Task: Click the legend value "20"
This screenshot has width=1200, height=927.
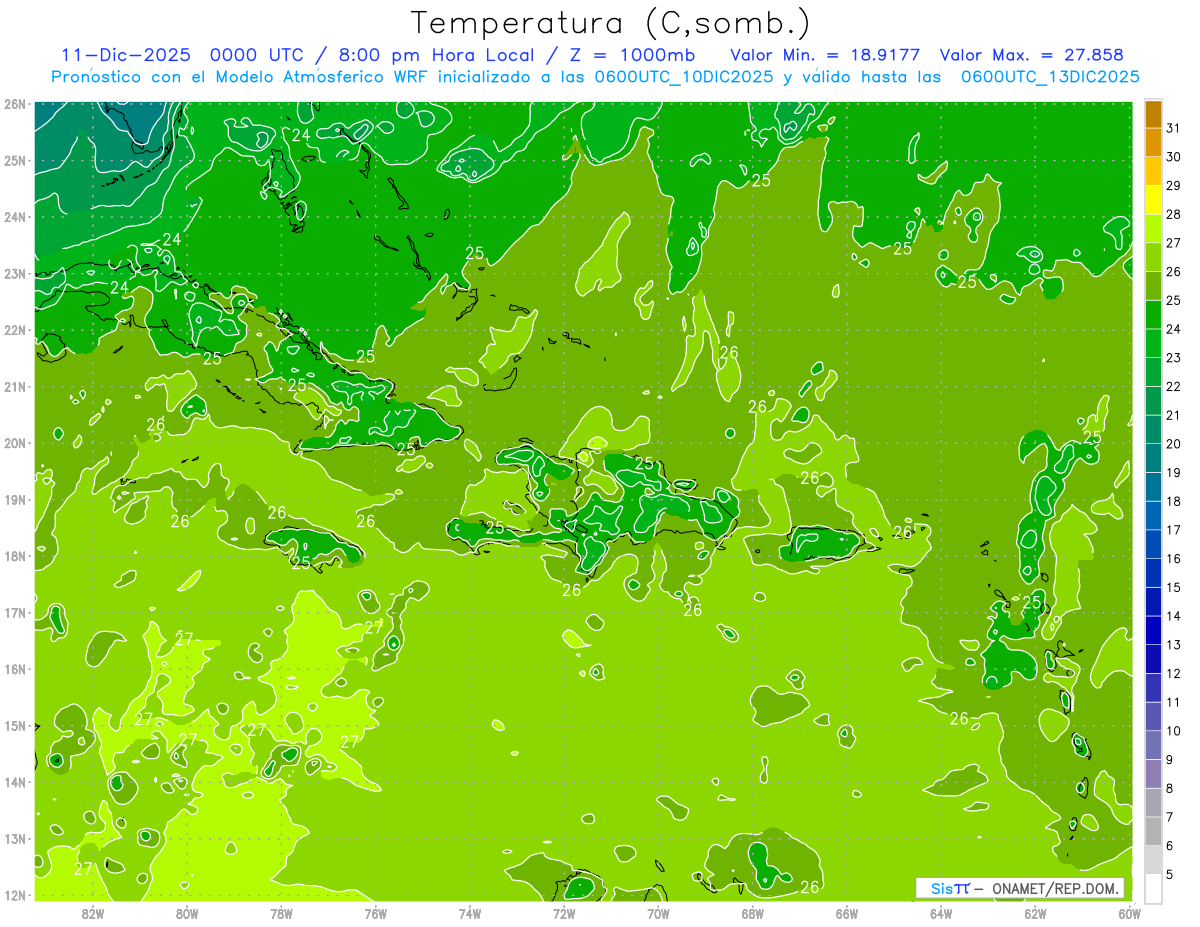Action: pos(1173,443)
